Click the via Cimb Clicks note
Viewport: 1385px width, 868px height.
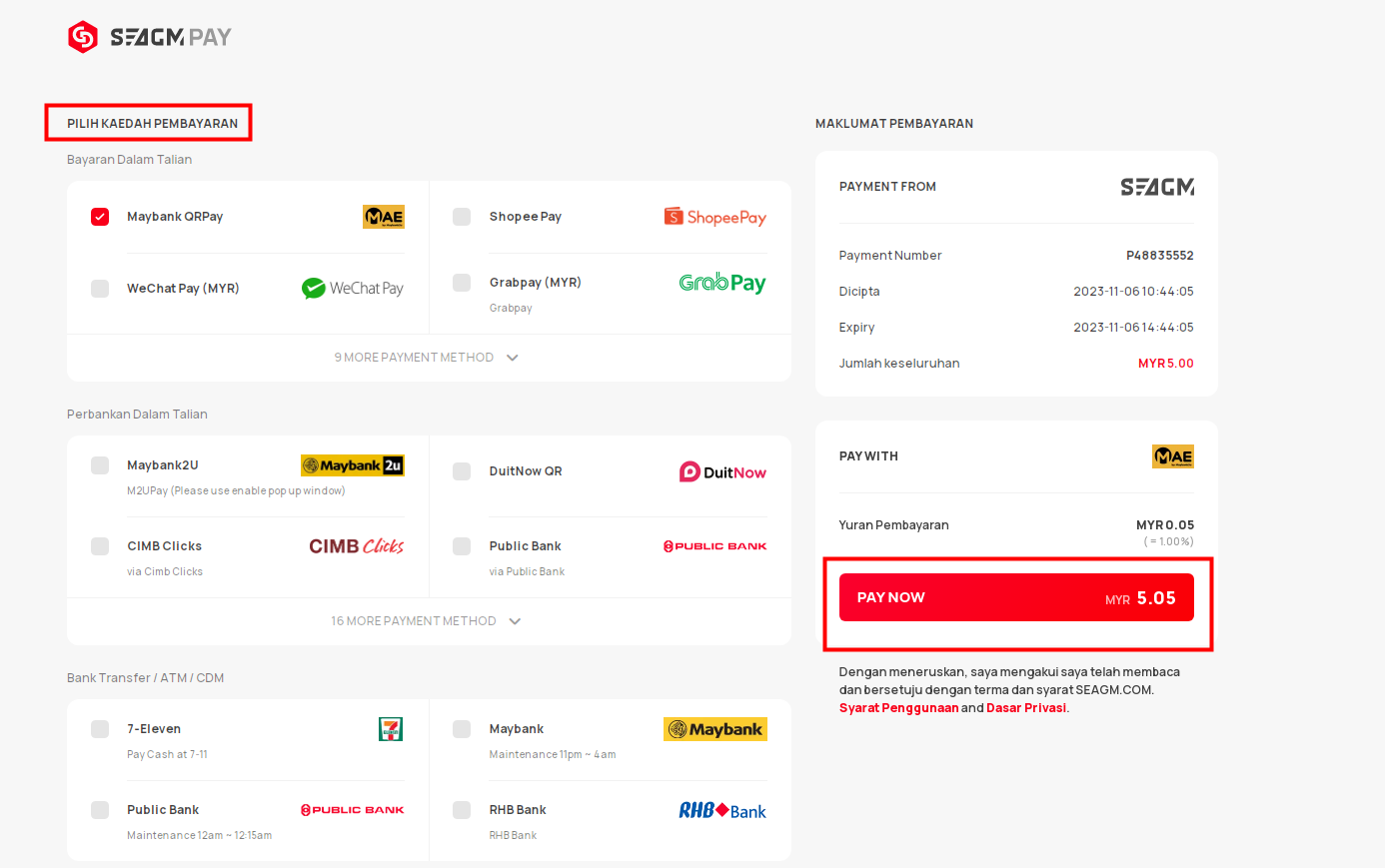tap(165, 572)
